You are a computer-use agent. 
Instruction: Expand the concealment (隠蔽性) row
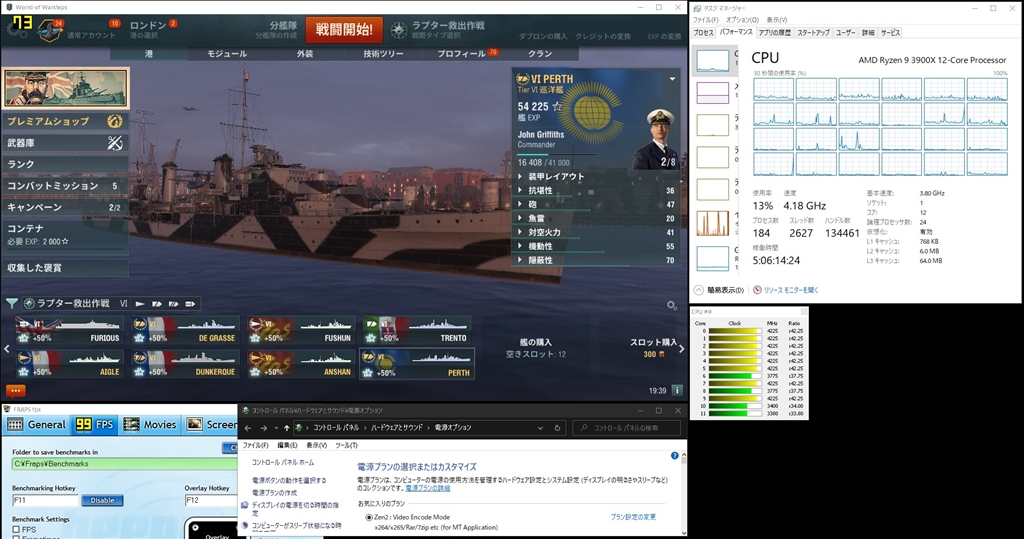[x=596, y=260]
